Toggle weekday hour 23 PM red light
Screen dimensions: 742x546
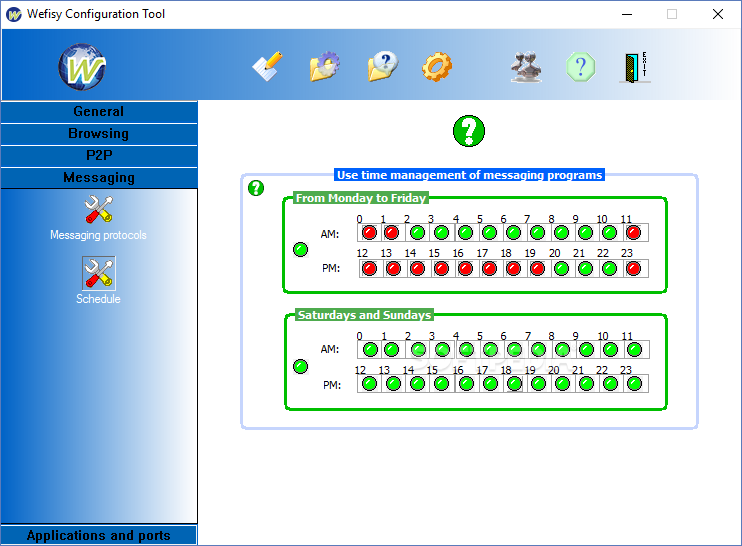click(634, 269)
